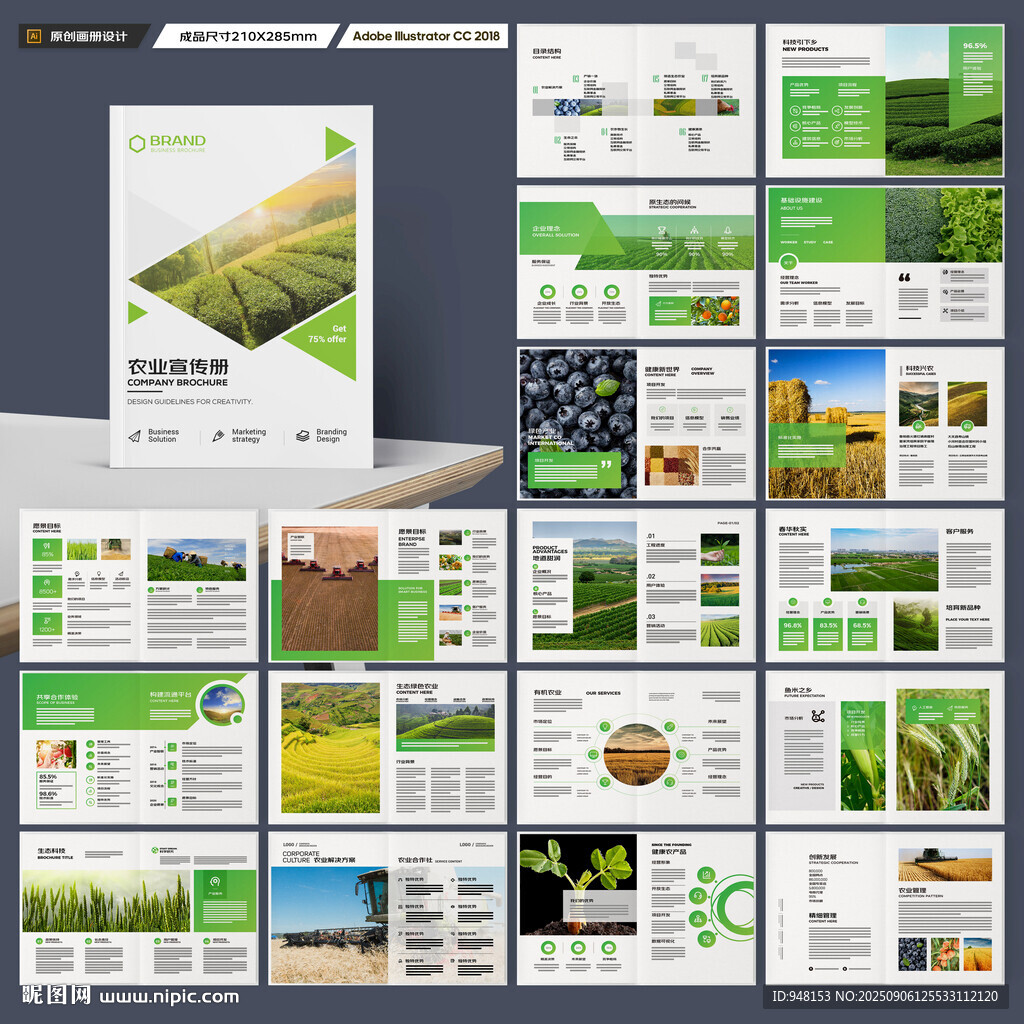Click the 春华秋实 heading

click(793, 529)
